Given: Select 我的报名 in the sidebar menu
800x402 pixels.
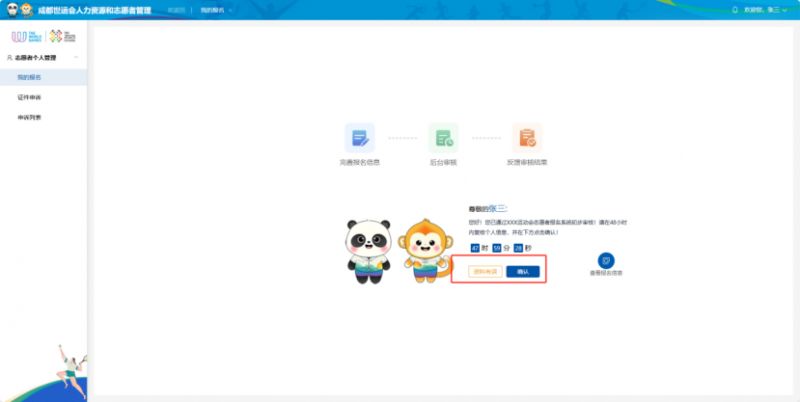Looking at the screenshot, I should (x=43, y=78).
